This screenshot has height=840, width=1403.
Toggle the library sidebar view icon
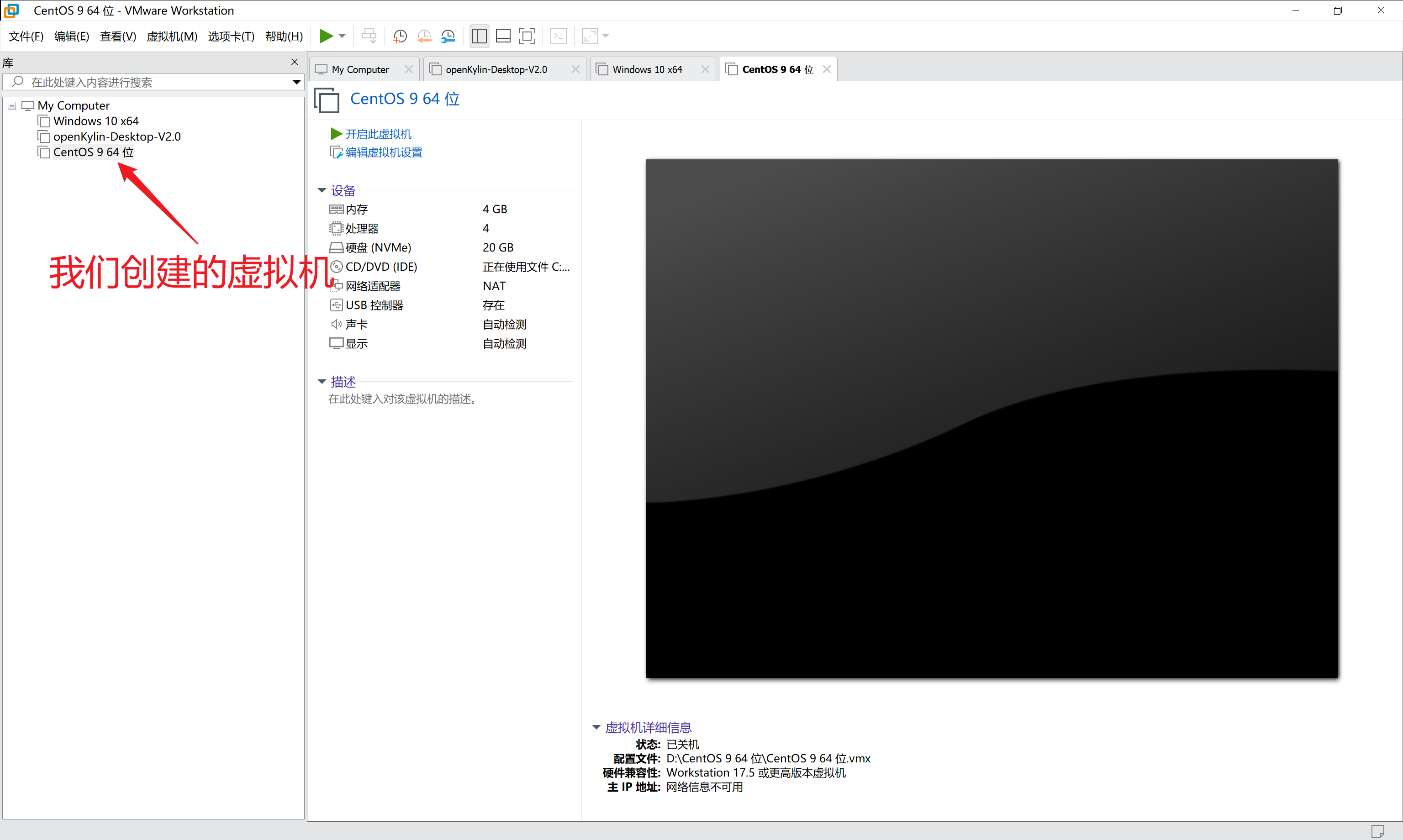click(479, 36)
